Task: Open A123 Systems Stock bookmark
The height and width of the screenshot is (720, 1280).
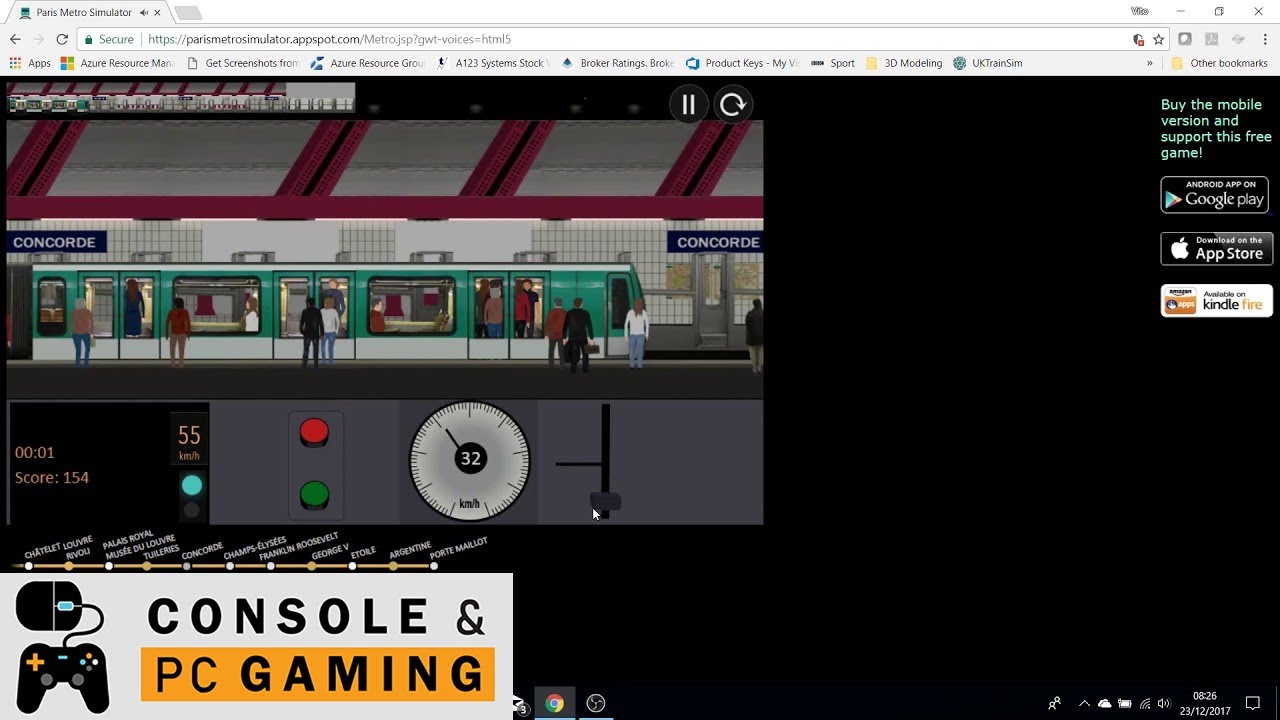Action: [492, 63]
